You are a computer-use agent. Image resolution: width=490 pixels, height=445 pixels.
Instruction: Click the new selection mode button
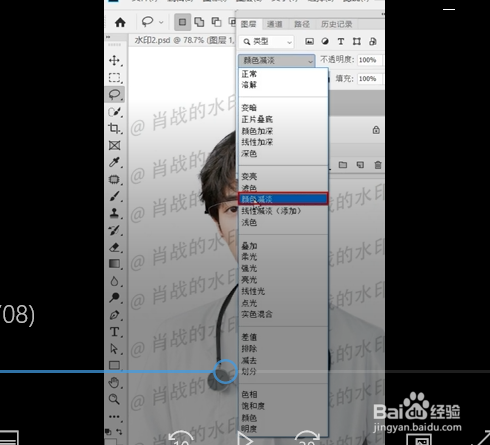pyautogui.click(x=182, y=22)
